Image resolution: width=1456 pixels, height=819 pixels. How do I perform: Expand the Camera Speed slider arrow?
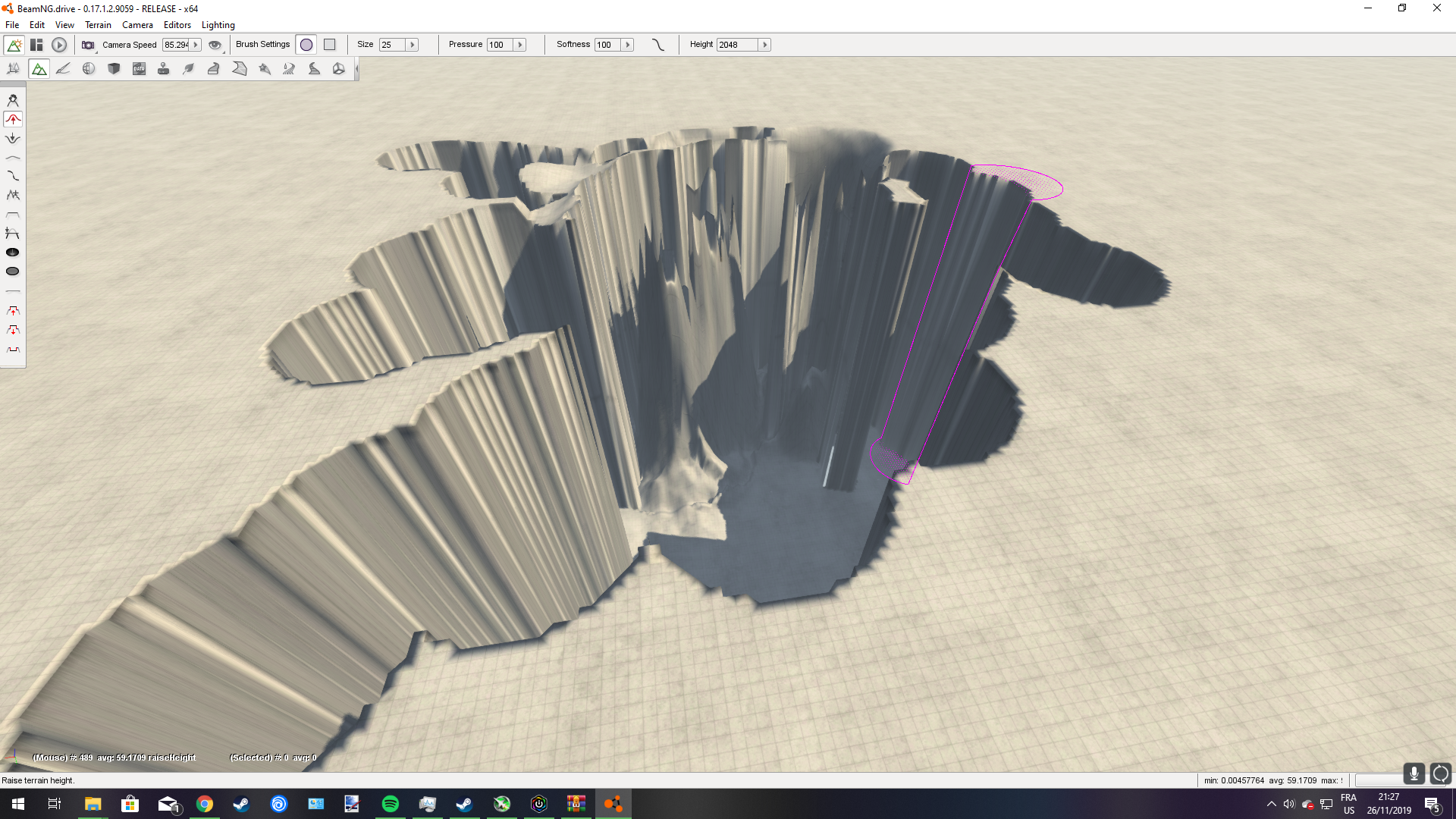196,45
